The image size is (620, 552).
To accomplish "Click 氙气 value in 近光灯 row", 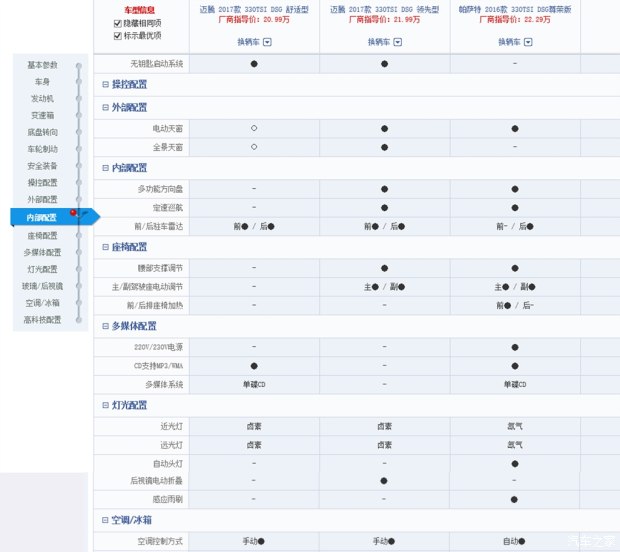I will click(x=515, y=426).
